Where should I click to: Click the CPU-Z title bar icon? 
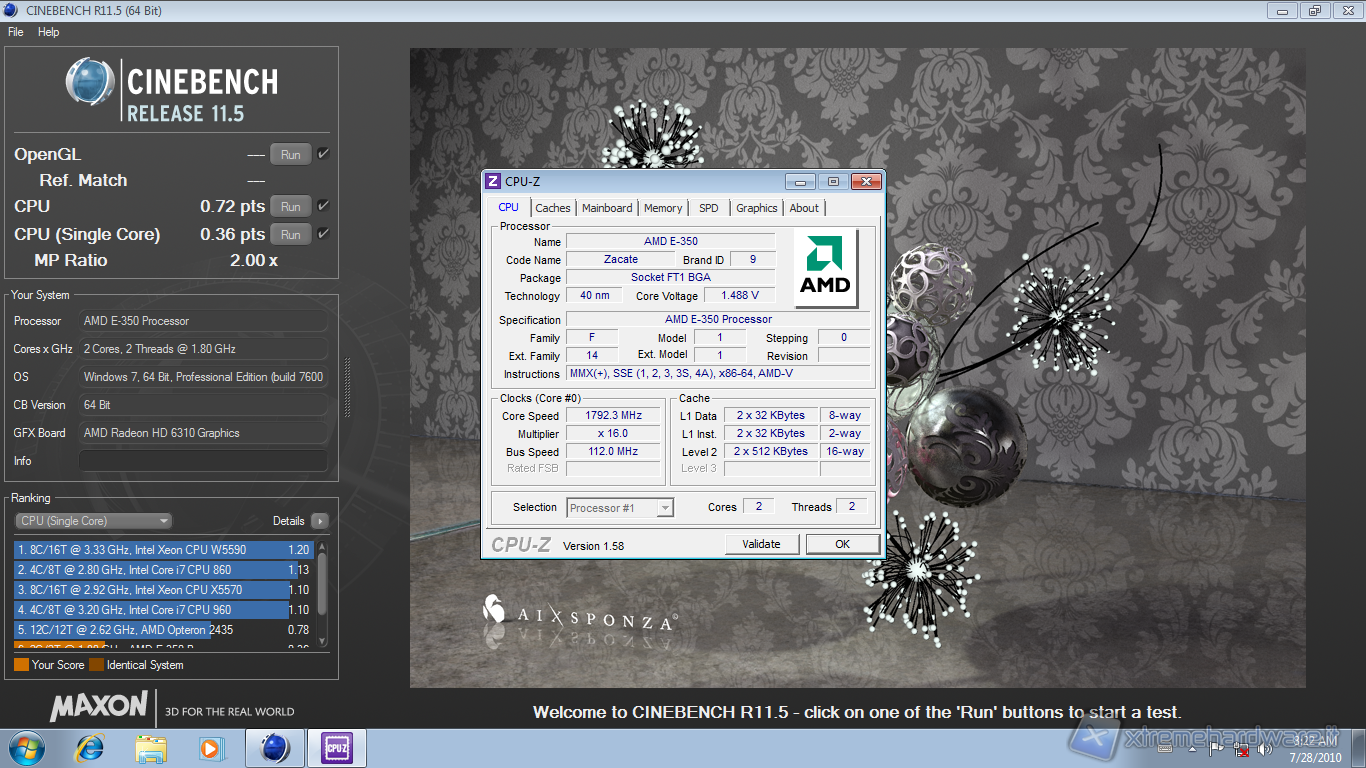[x=493, y=181]
